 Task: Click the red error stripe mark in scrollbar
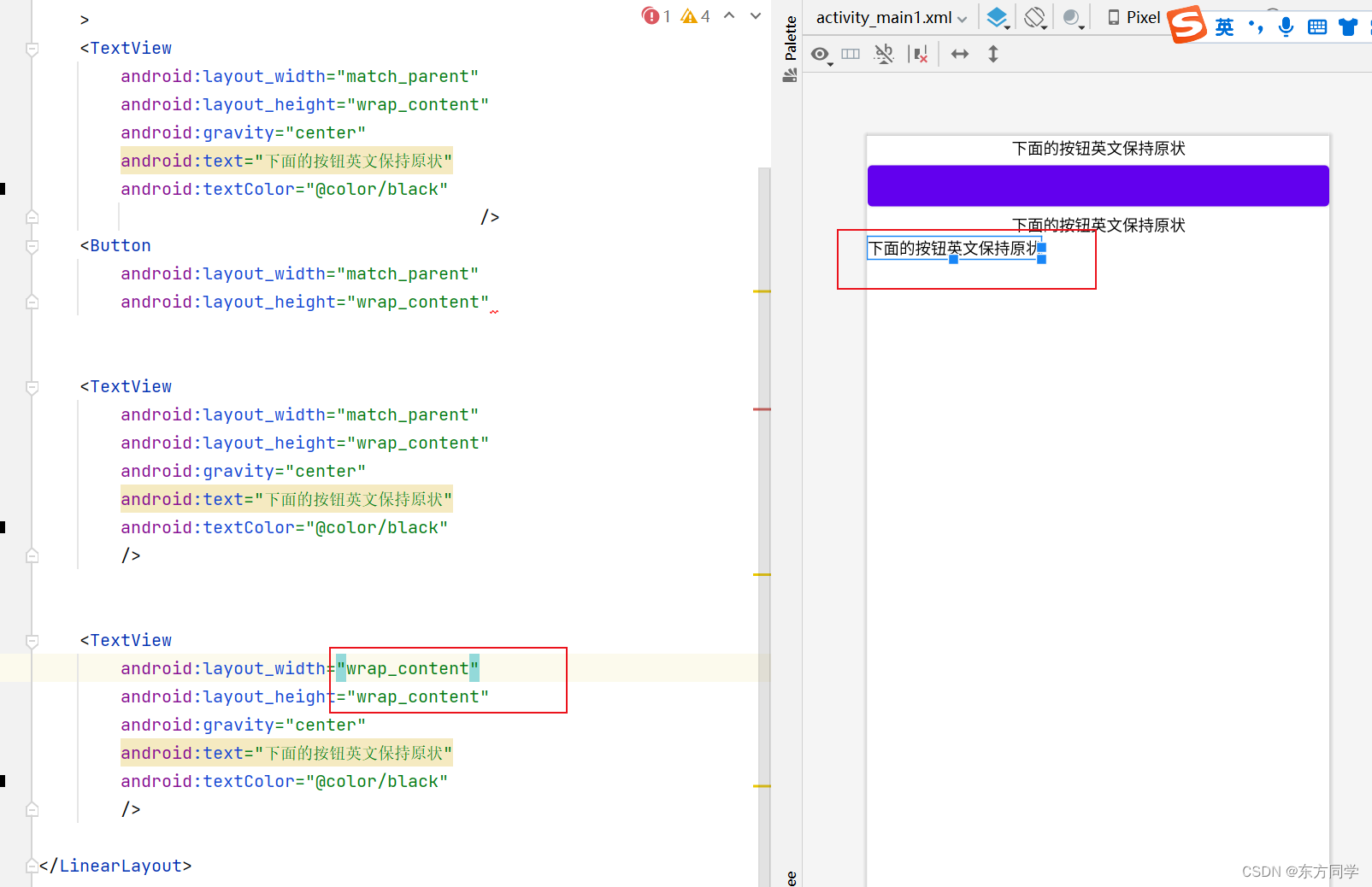[762, 409]
